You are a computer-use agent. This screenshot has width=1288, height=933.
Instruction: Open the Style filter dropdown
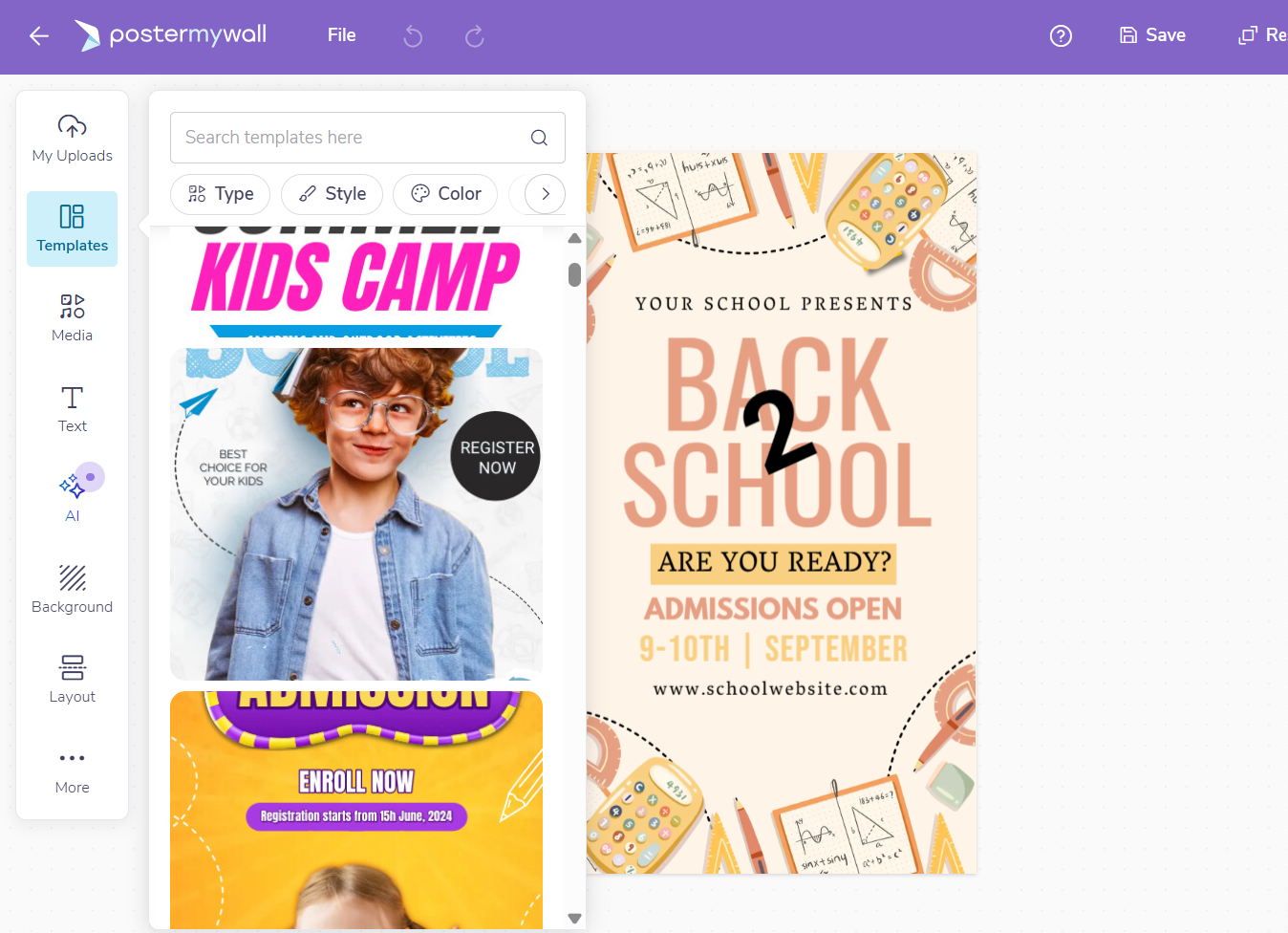tap(332, 194)
